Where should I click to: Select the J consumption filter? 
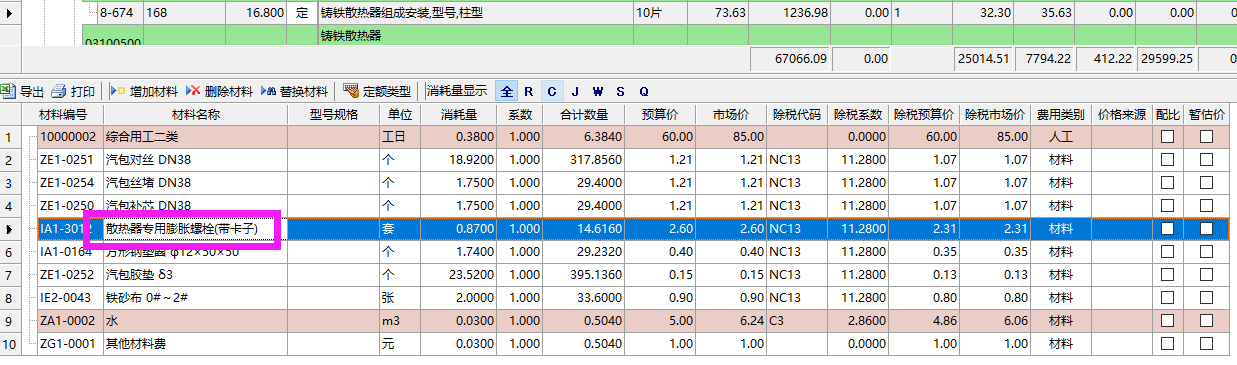click(x=575, y=91)
